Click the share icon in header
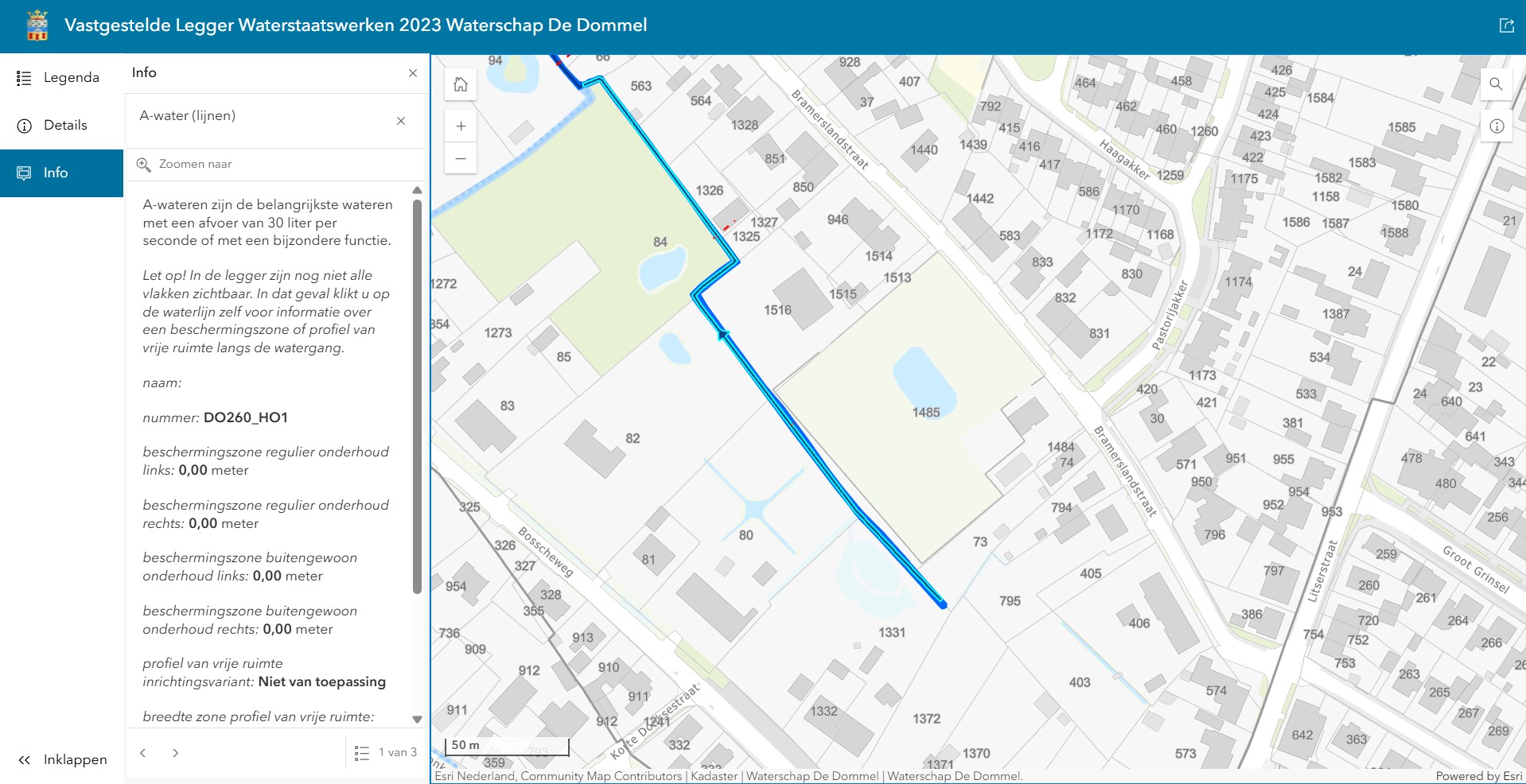Screen dimensions: 1526x784 [1506, 25]
